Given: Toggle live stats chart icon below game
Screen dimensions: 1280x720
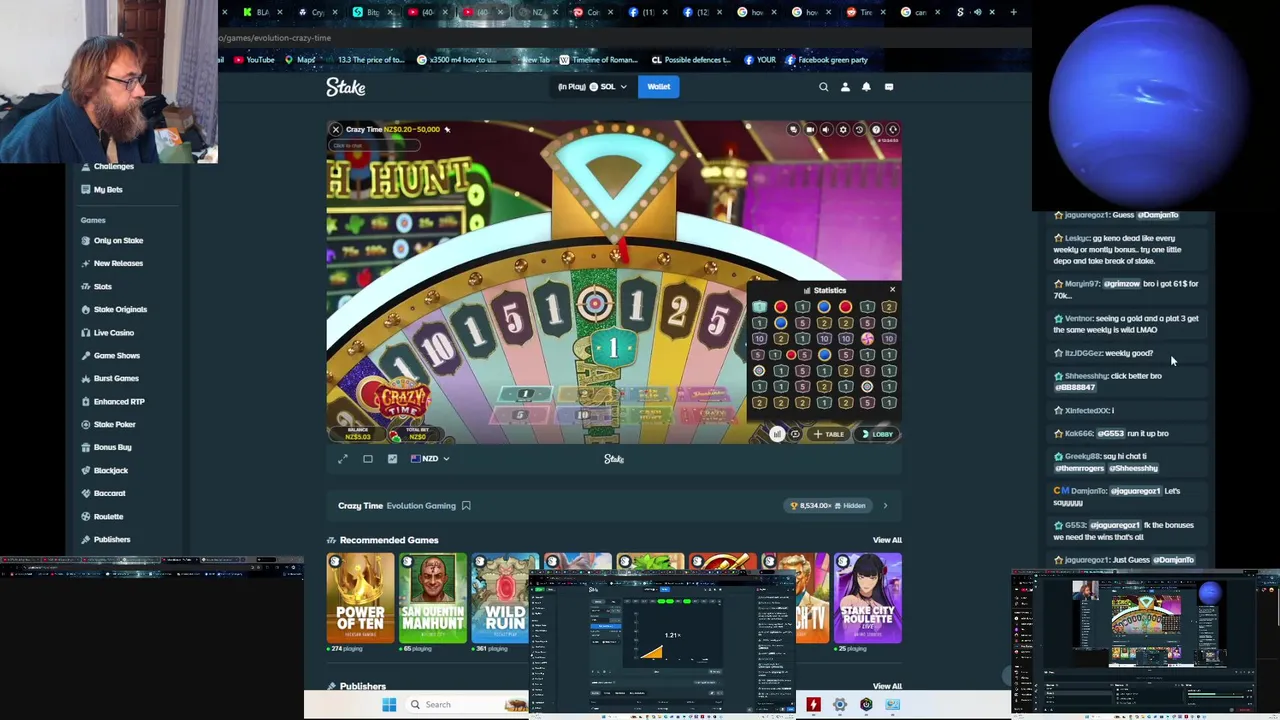Looking at the screenshot, I should coord(392,459).
